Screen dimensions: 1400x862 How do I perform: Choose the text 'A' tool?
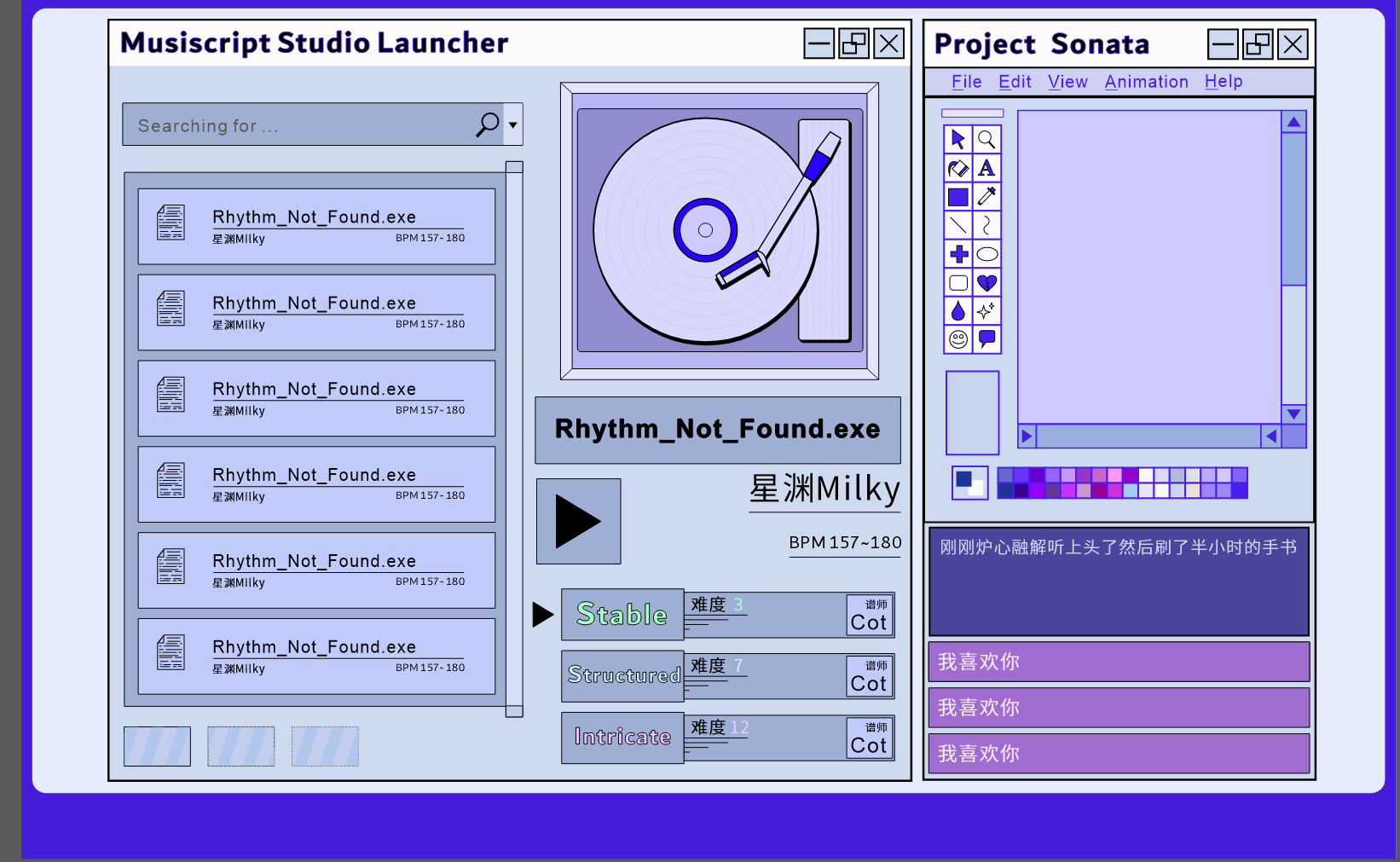pyautogui.click(x=986, y=168)
